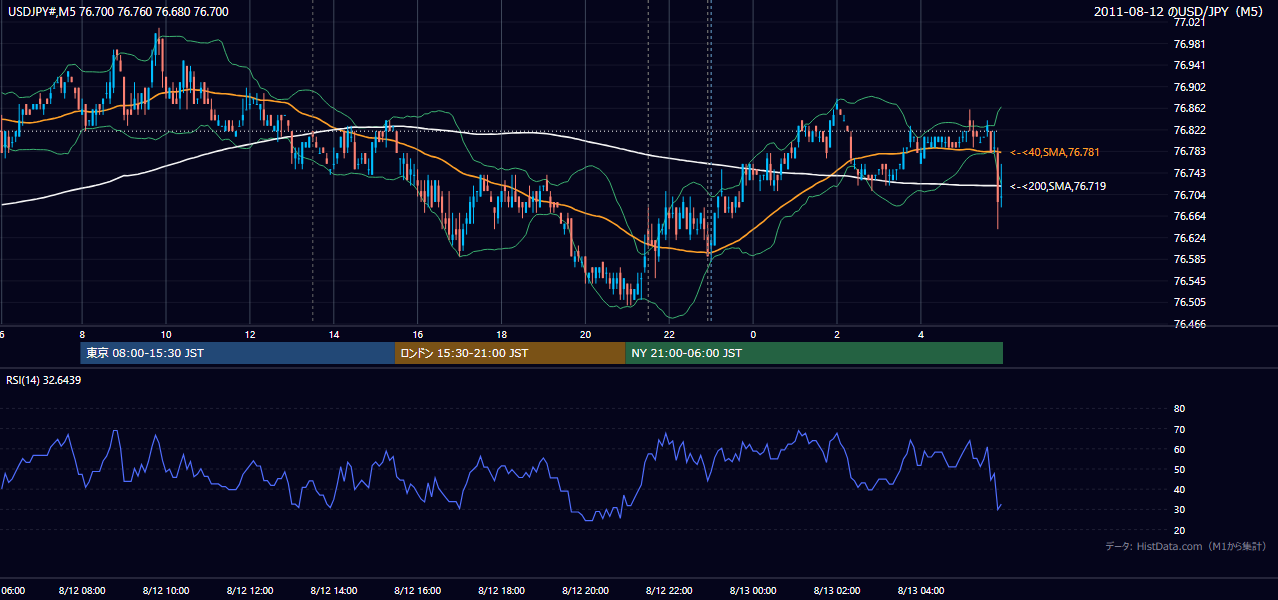
Task: Click hour 0 marker under the main chart
Action: [x=754, y=334]
